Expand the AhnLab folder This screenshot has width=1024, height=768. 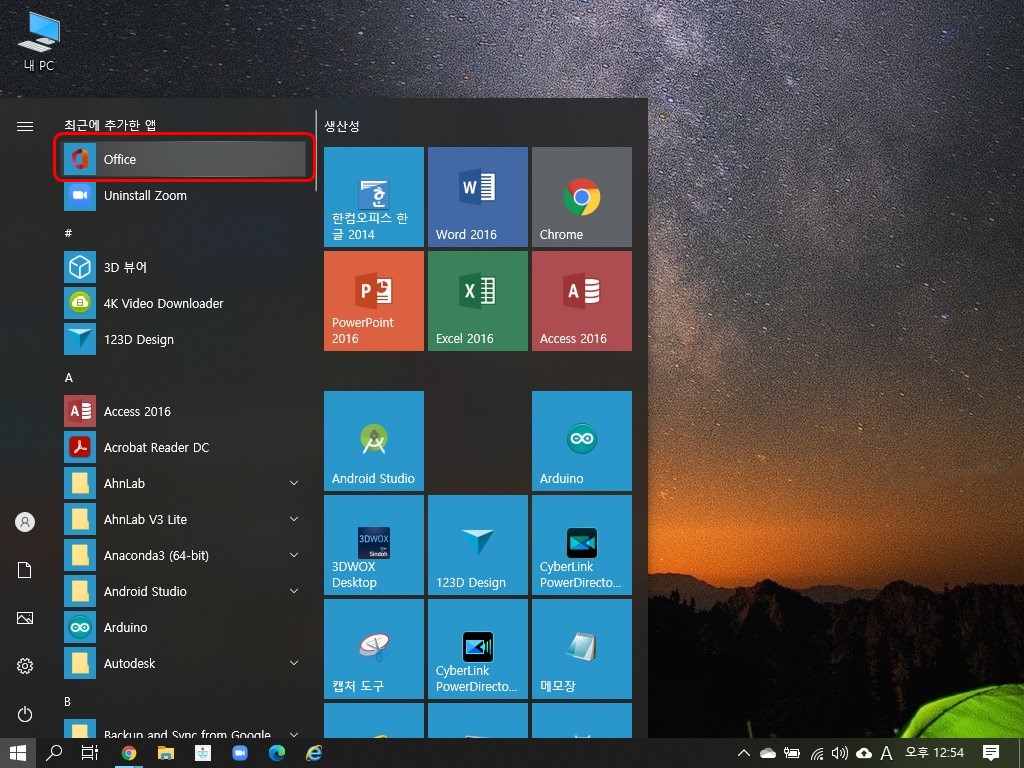[x=184, y=483]
